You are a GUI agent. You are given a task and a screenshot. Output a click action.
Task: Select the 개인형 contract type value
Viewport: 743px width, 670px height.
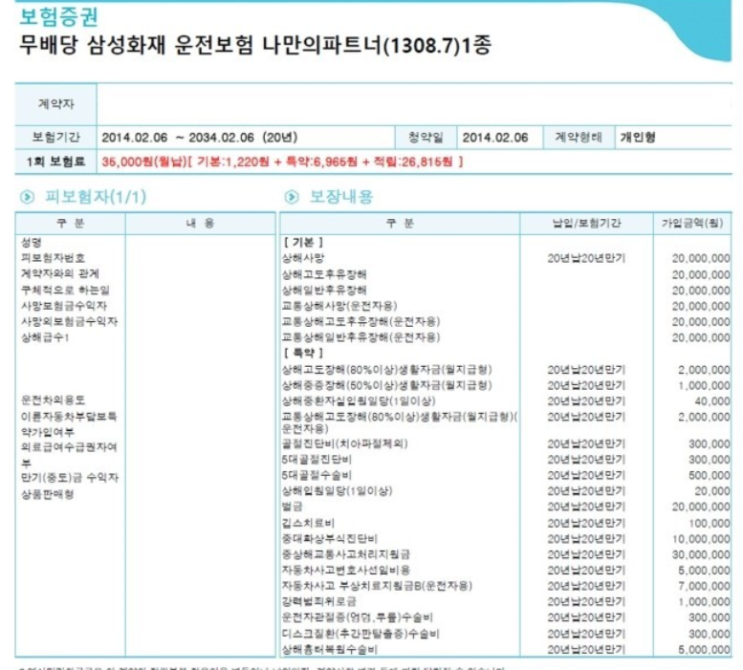(638, 138)
